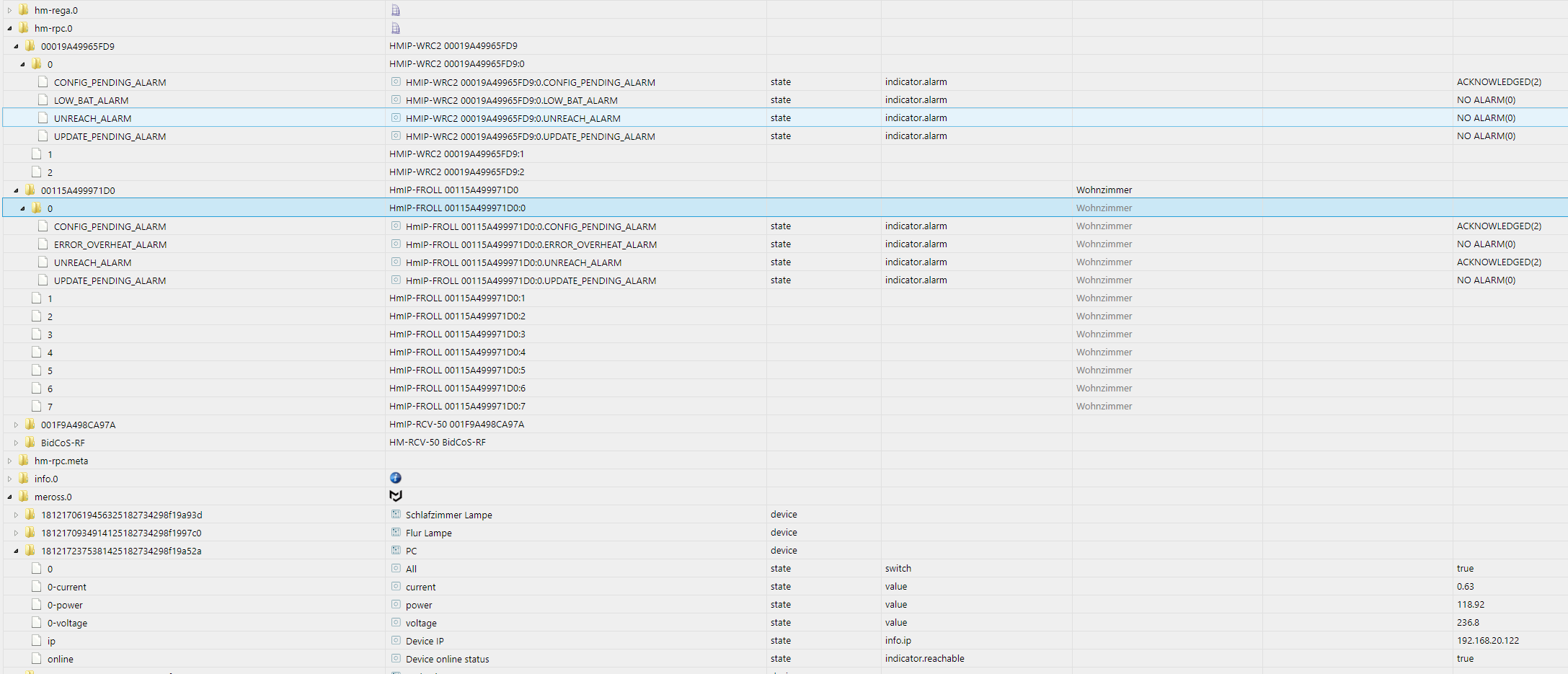Click the power value 118.92
This screenshot has height=674, width=1568.
pos(1471,604)
